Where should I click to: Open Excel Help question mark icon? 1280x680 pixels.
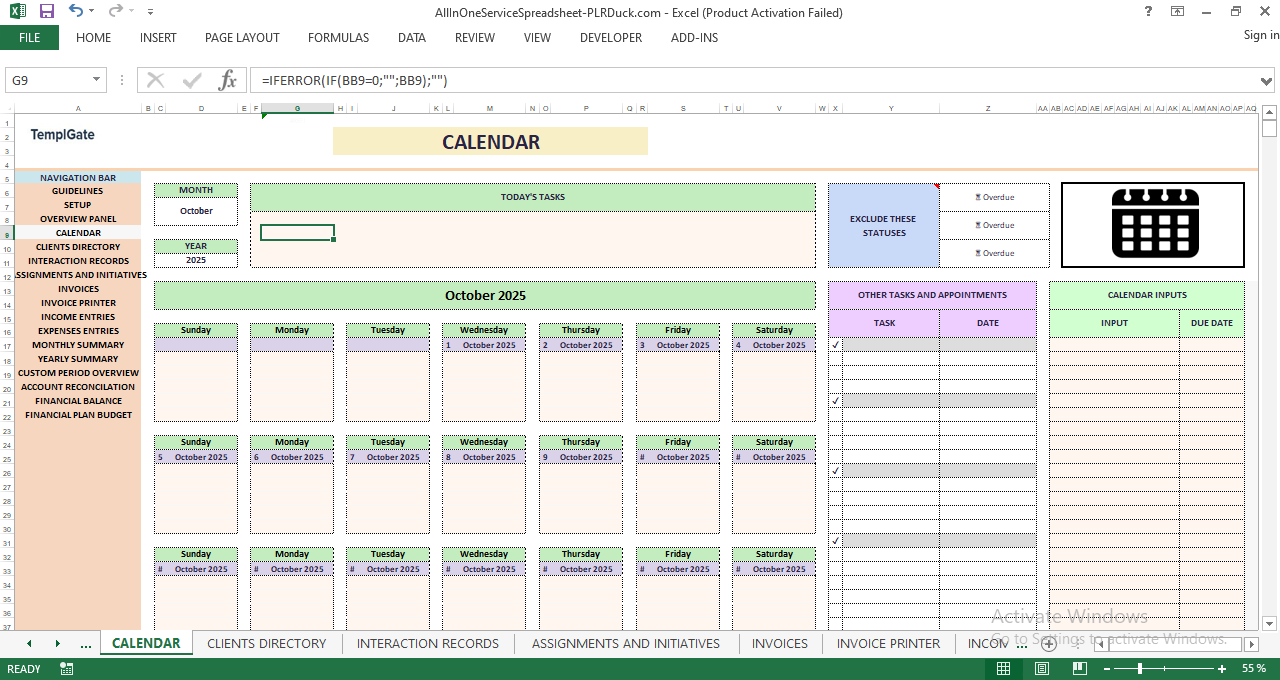[x=1148, y=12]
